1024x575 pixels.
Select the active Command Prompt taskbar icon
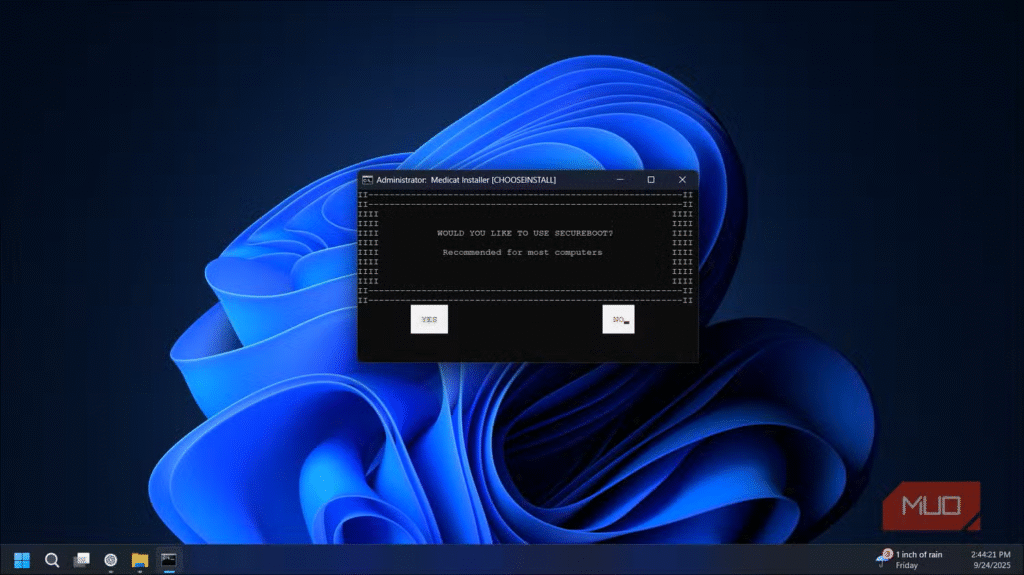169,560
